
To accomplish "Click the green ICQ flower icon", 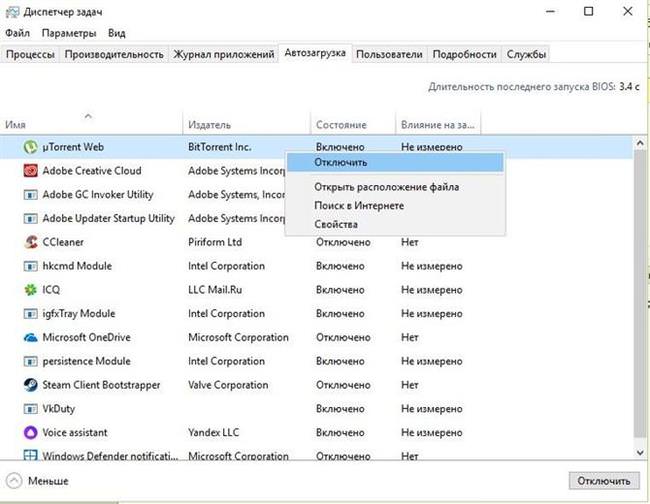I will click(31, 290).
